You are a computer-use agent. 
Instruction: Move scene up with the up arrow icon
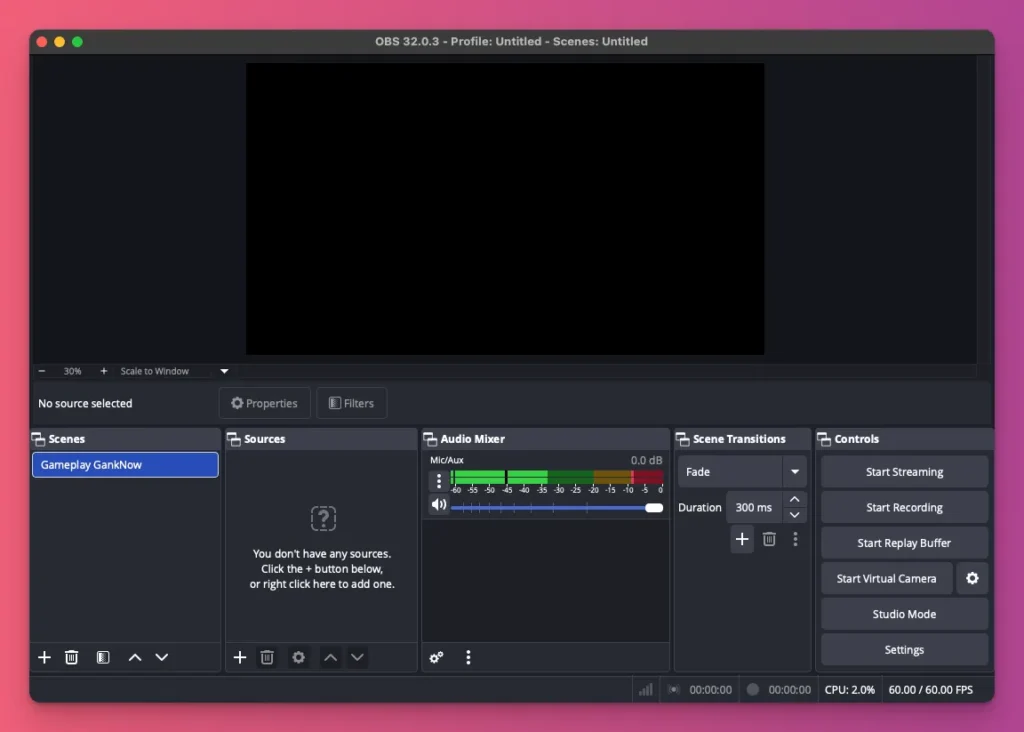click(x=135, y=657)
